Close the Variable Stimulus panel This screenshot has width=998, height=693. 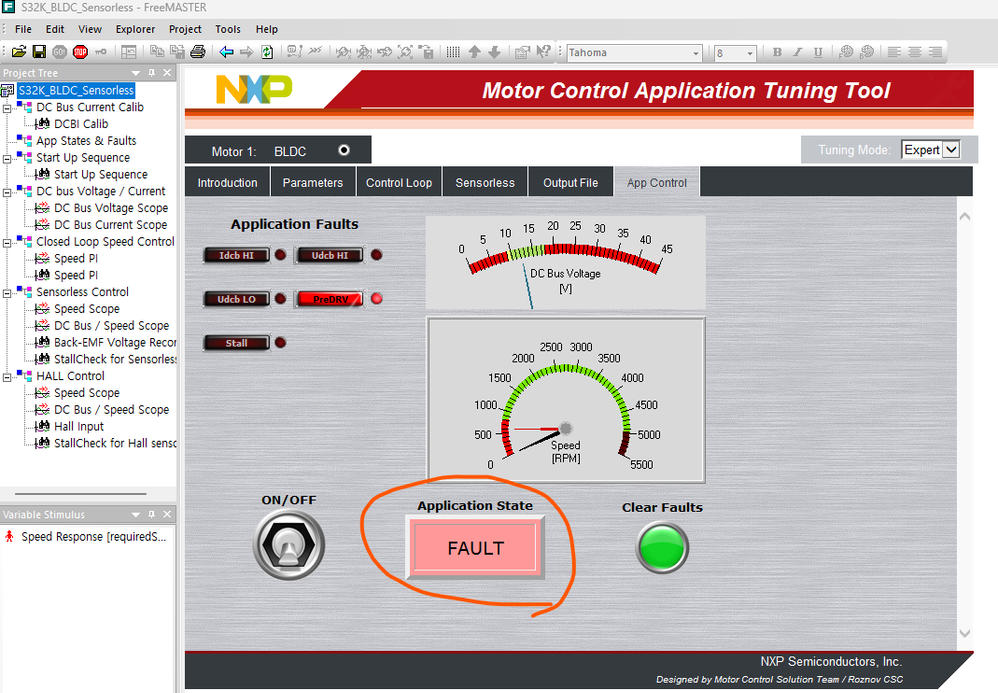click(167, 514)
